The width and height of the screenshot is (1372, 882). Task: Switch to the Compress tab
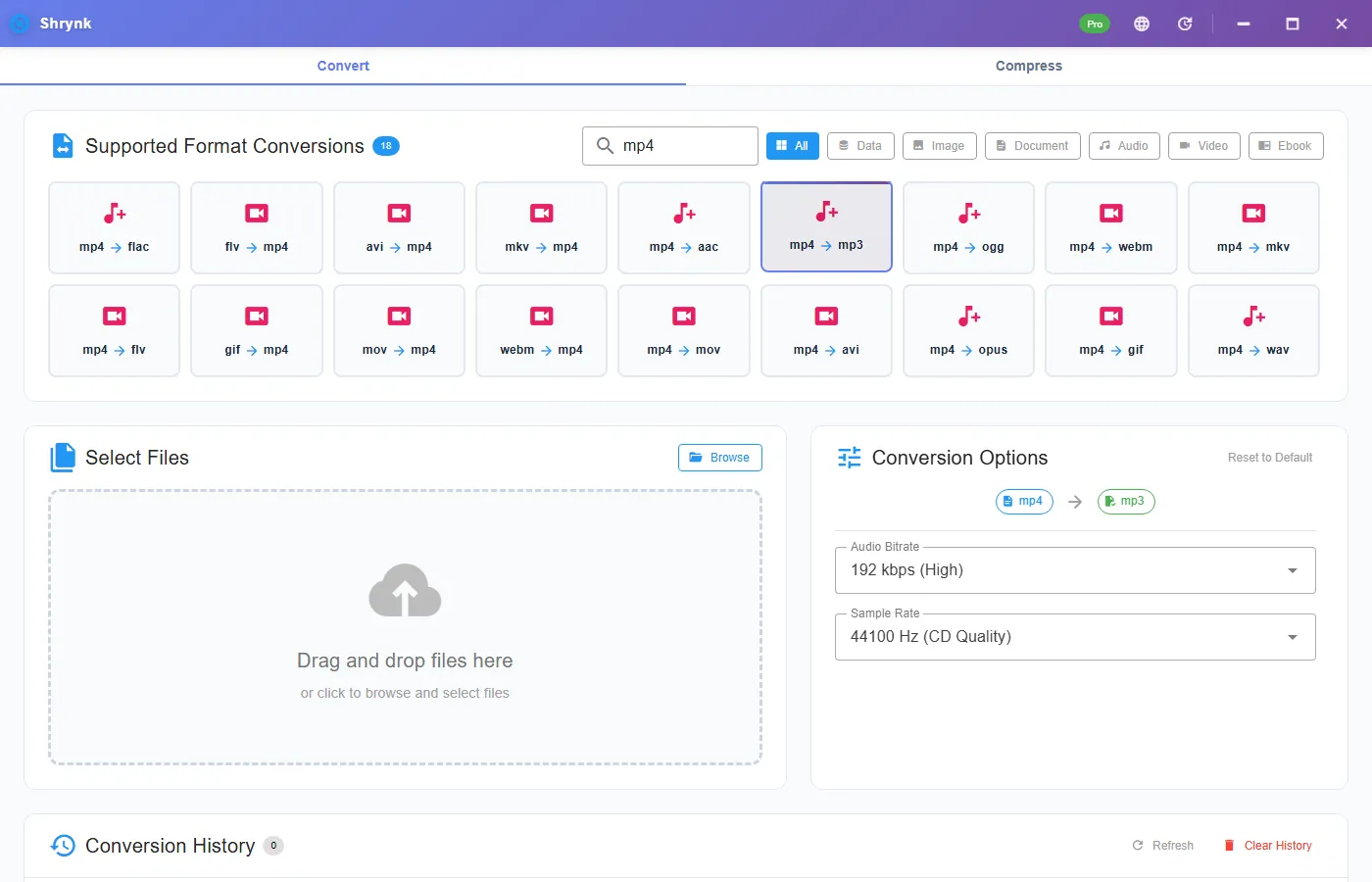pyautogui.click(x=1029, y=66)
